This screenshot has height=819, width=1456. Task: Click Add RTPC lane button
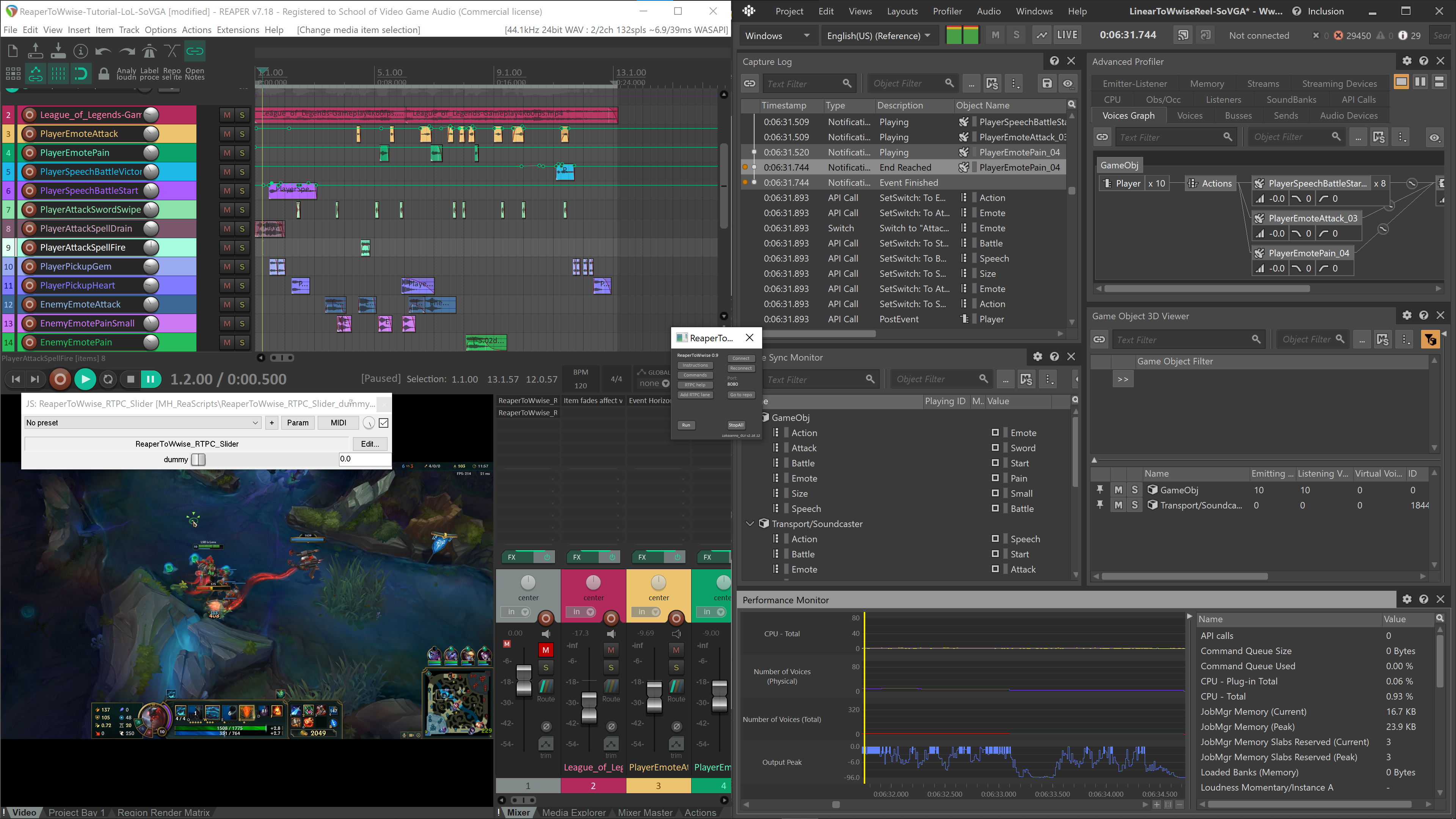pyautogui.click(x=695, y=395)
